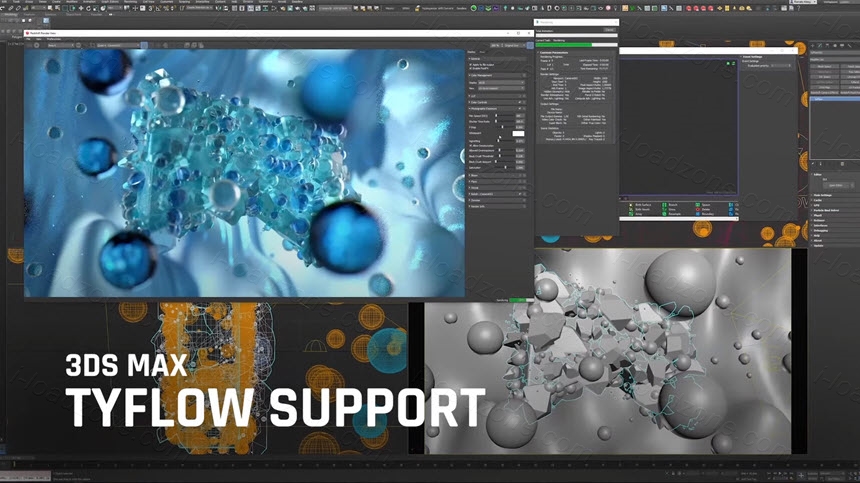Toggle Apply to file output checkbox
This screenshot has width=860, height=483.
471,65
